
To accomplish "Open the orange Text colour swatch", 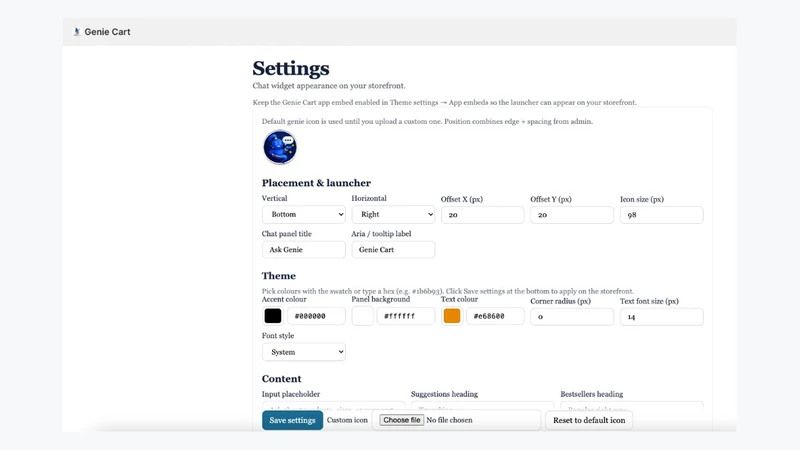I will [x=452, y=316].
